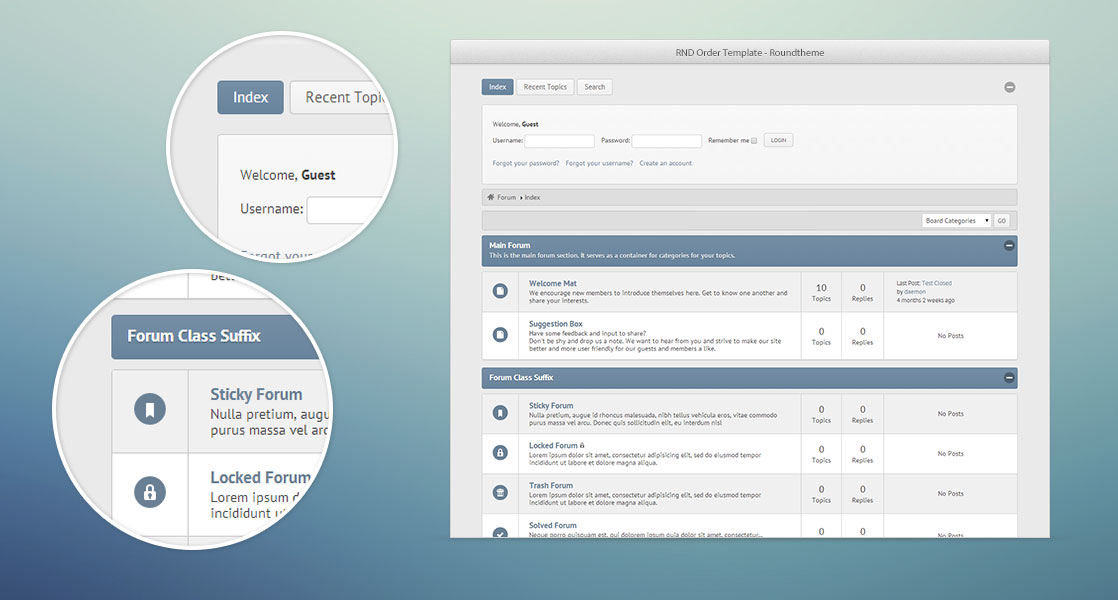The width and height of the screenshot is (1118, 600).
Task: Focus the Password input field
Action: (667, 141)
